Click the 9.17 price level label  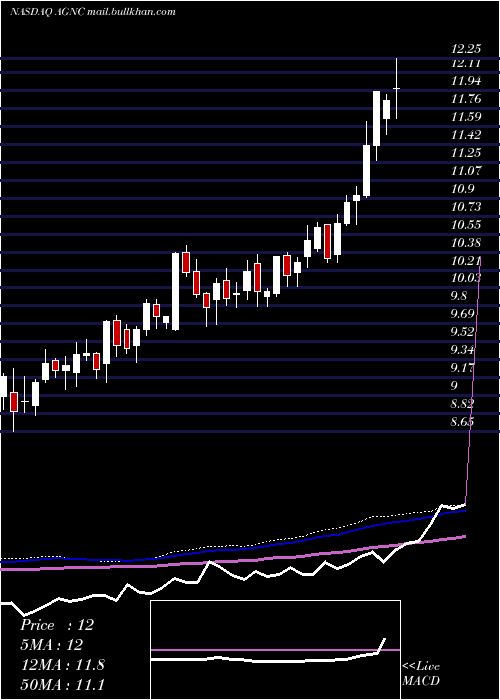tap(462, 368)
